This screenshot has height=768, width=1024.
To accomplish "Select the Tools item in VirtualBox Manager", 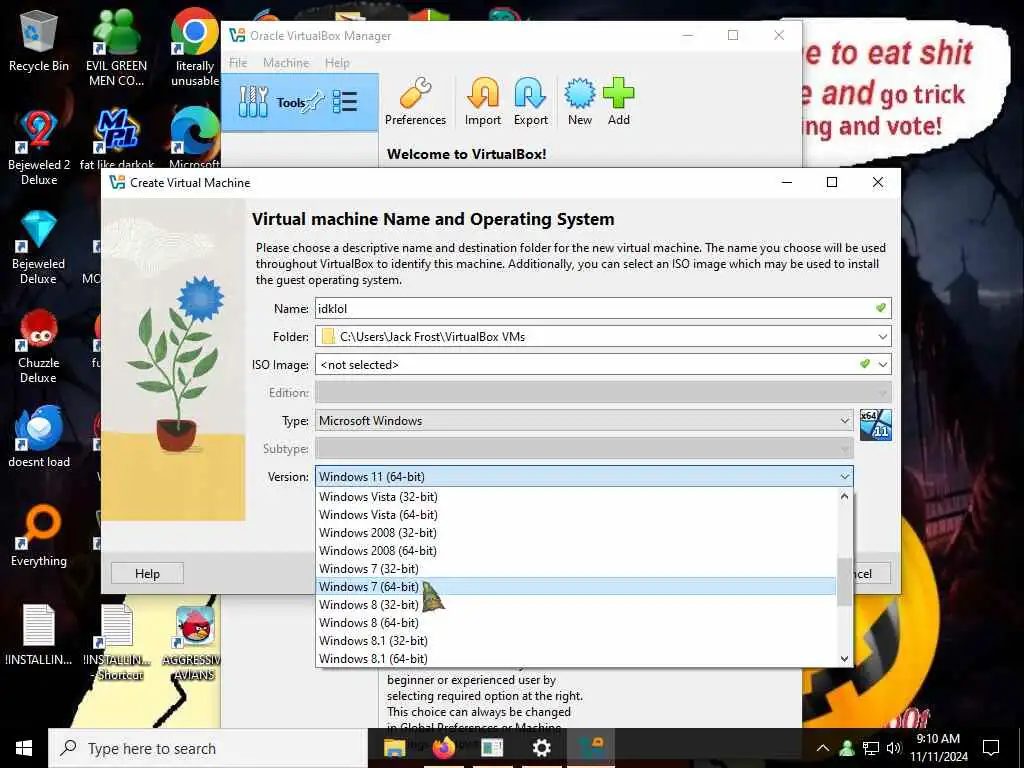I will click(x=300, y=102).
